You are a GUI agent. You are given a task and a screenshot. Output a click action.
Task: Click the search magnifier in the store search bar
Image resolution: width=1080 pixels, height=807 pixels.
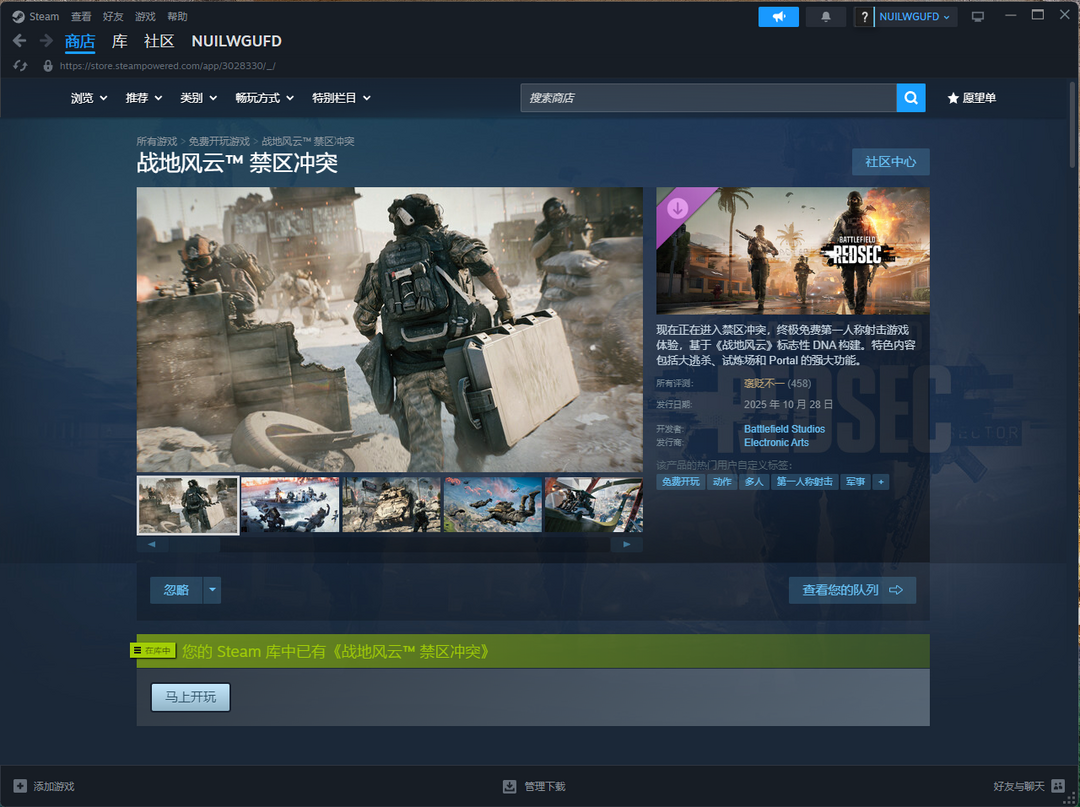[910, 98]
